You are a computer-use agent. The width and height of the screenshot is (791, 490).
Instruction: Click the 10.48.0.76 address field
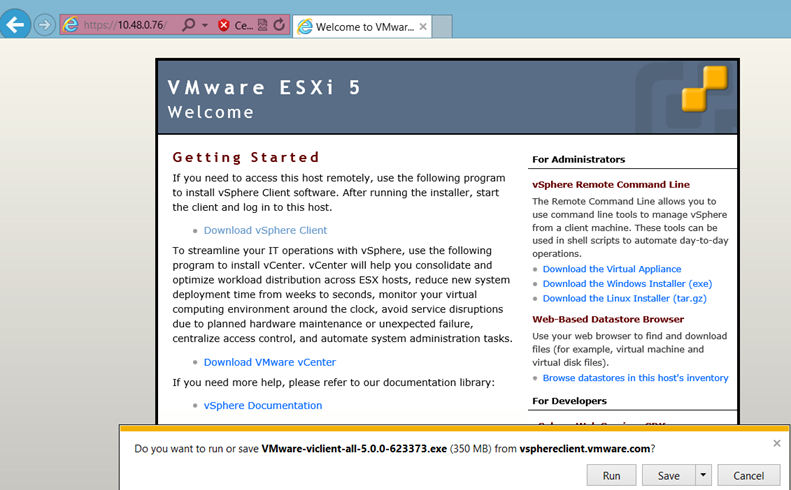[x=125, y=25]
